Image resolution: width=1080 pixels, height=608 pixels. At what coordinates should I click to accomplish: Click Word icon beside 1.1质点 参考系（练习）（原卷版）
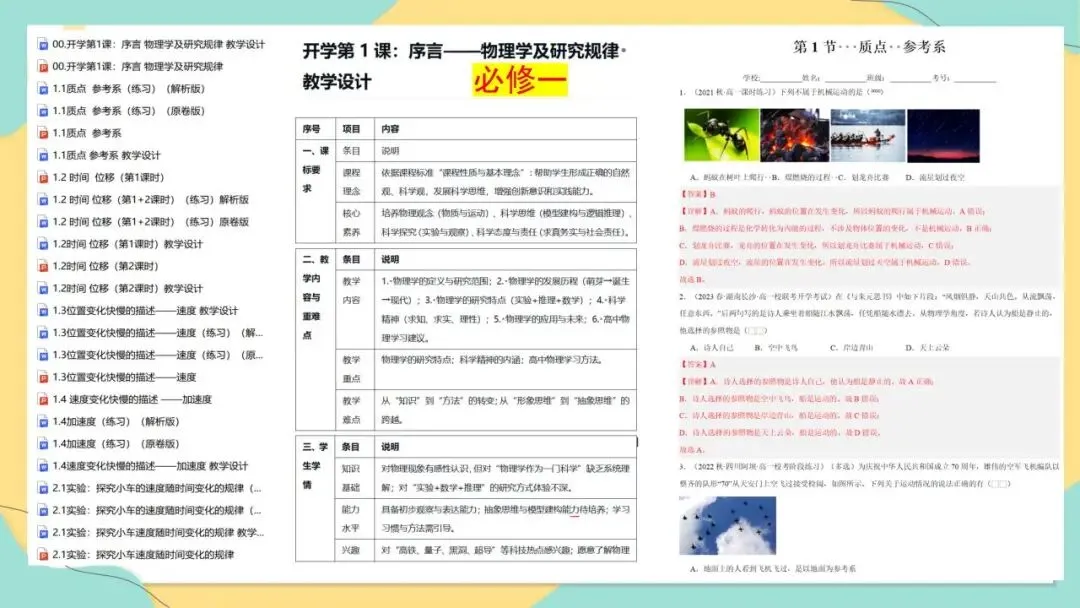click(x=43, y=111)
